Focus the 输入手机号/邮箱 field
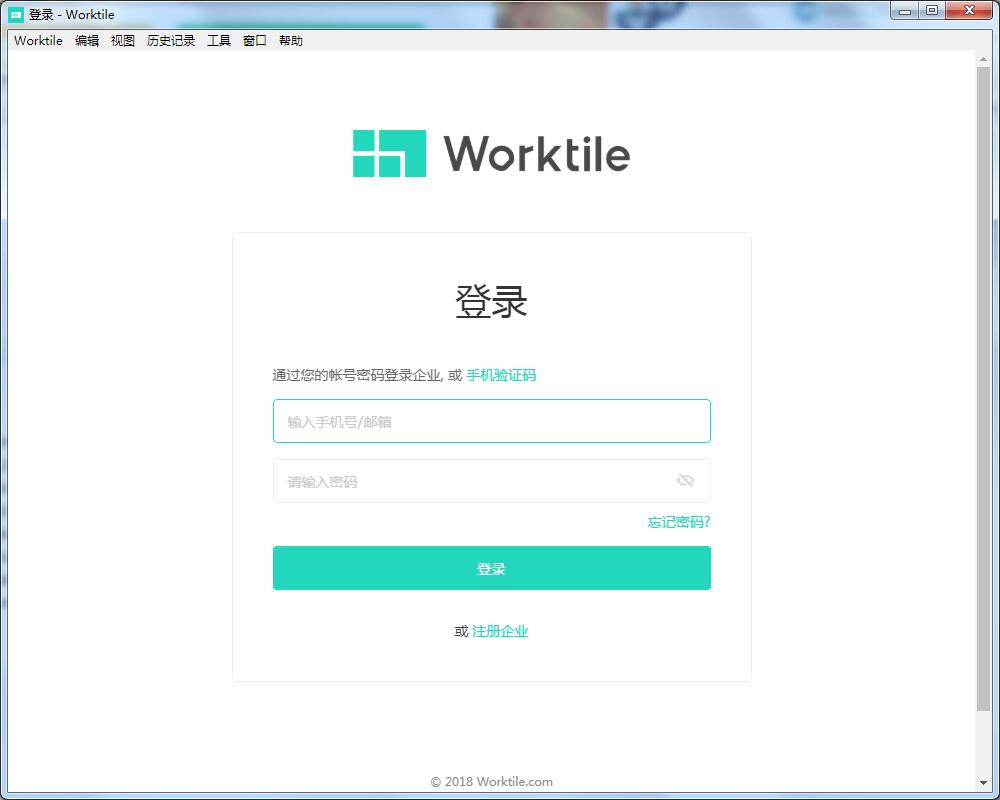The height and width of the screenshot is (800, 1000). click(491, 421)
